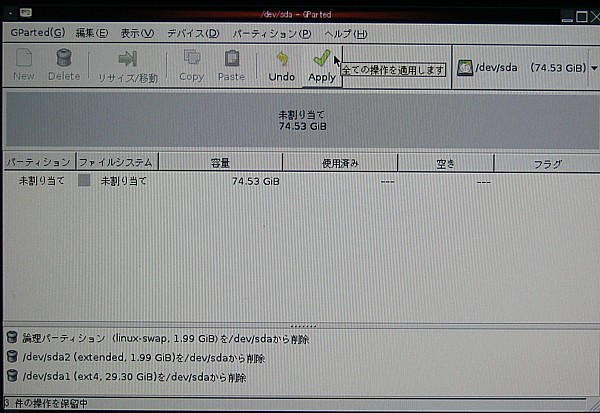Select the /dev/sda2 extended delete operation
This screenshot has width=600, height=413.
pos(143,358)
